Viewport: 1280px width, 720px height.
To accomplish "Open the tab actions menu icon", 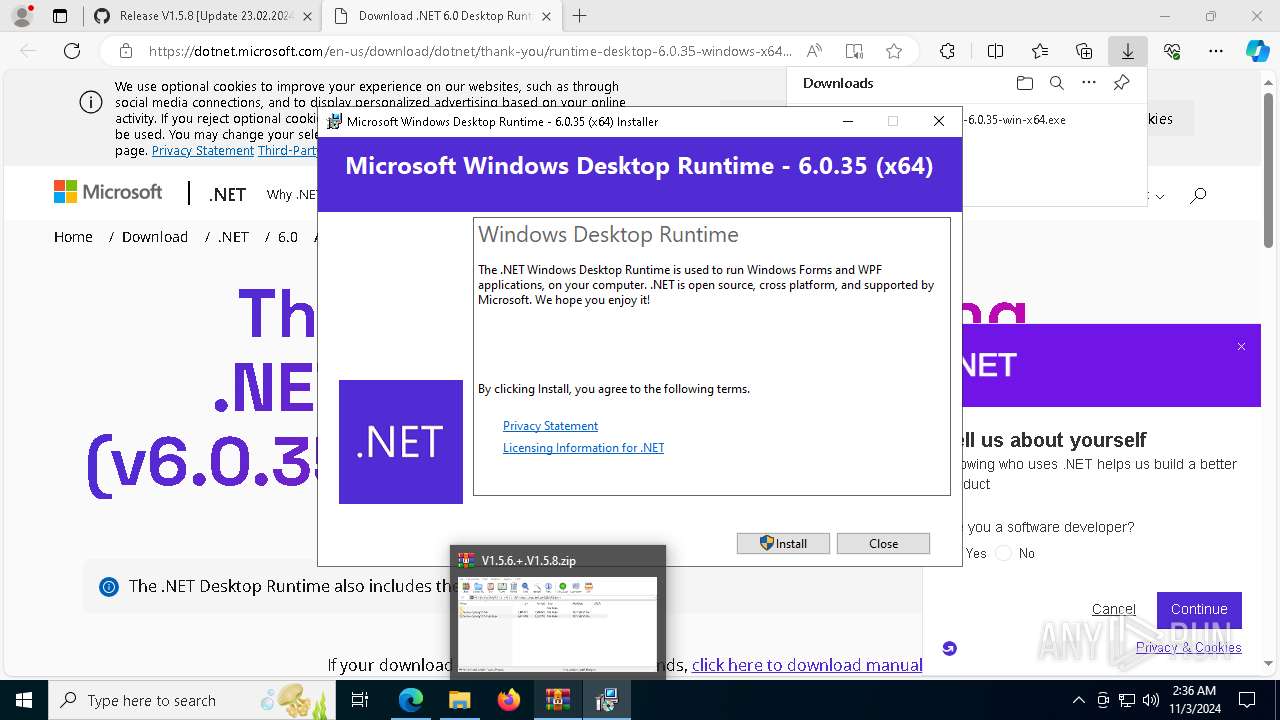I will pyautogui.click(x=60, y=16).
